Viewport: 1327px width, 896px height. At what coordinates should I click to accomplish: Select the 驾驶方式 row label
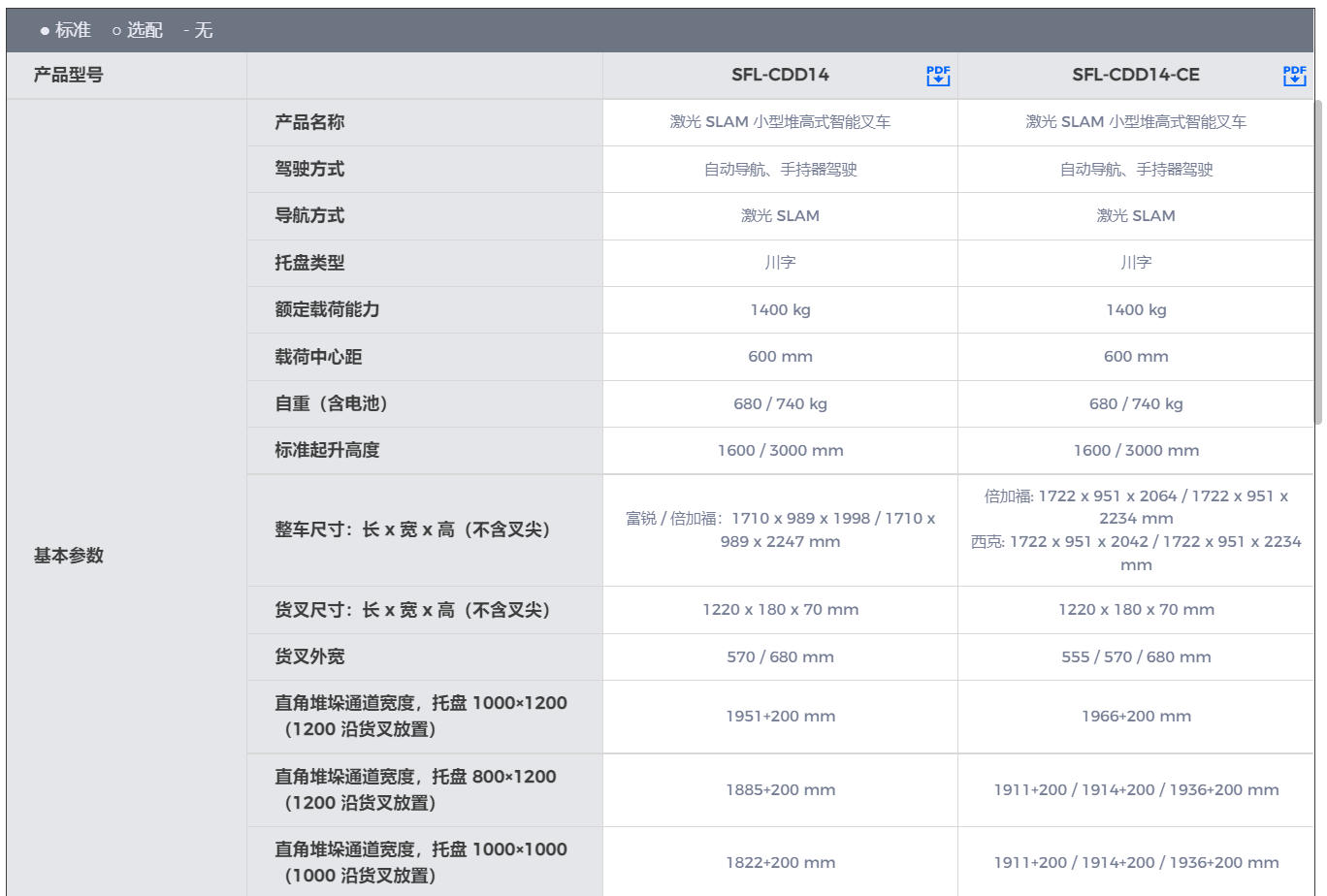[x=309, y=169]
